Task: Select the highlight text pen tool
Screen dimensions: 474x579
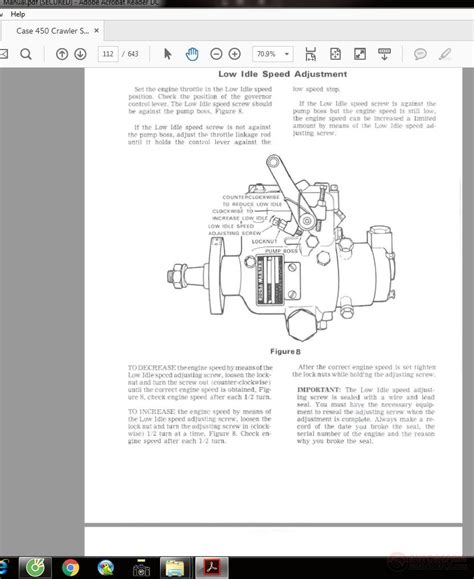Action: [x=445, y=54]
